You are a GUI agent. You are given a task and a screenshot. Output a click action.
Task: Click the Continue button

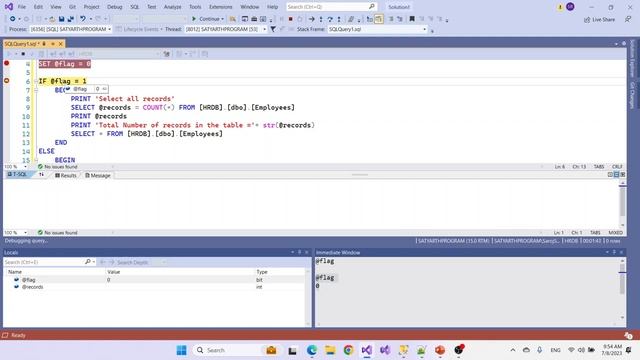(206, 19)
